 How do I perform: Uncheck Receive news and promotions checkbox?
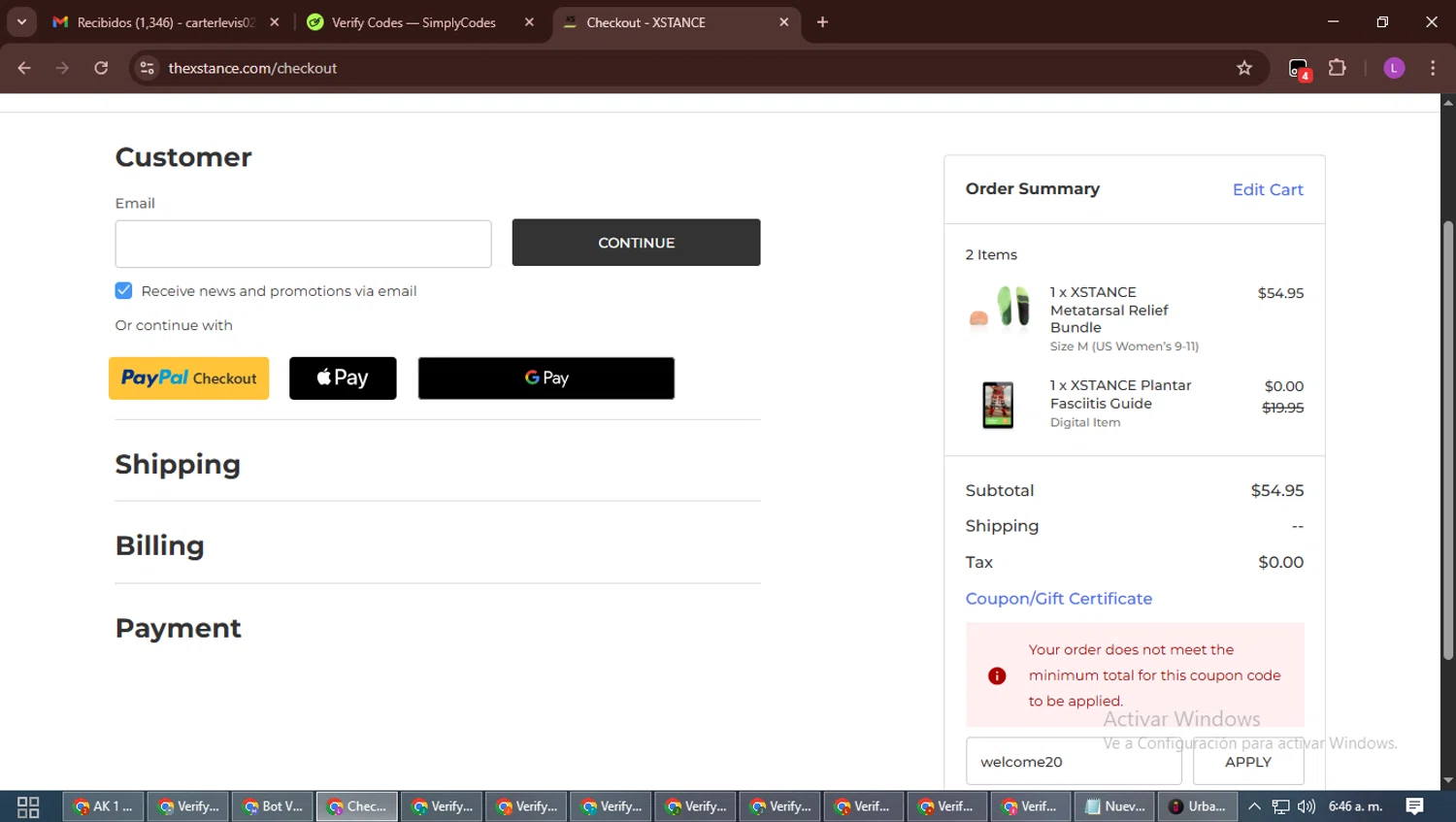[123, 290]
